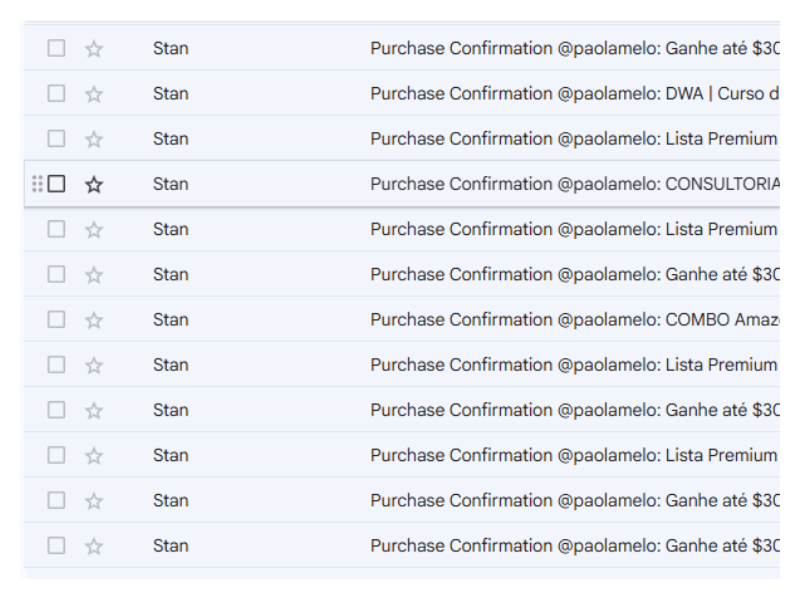Screen dimensions: 800x600
Task: Star the CONSULTORIA purchase confirmation email
Action: (94, 184)
